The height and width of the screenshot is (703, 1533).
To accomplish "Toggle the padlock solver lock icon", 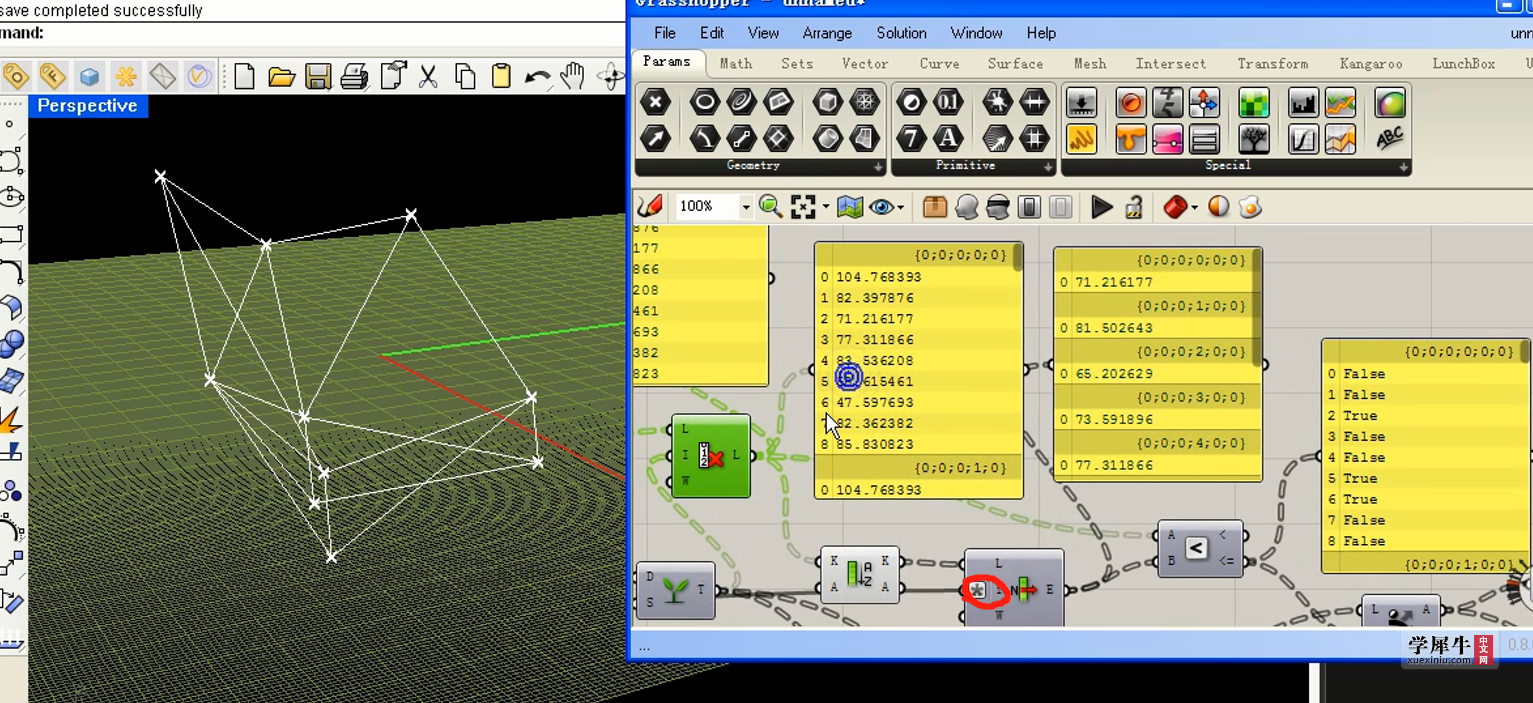I will (1134, 207).
